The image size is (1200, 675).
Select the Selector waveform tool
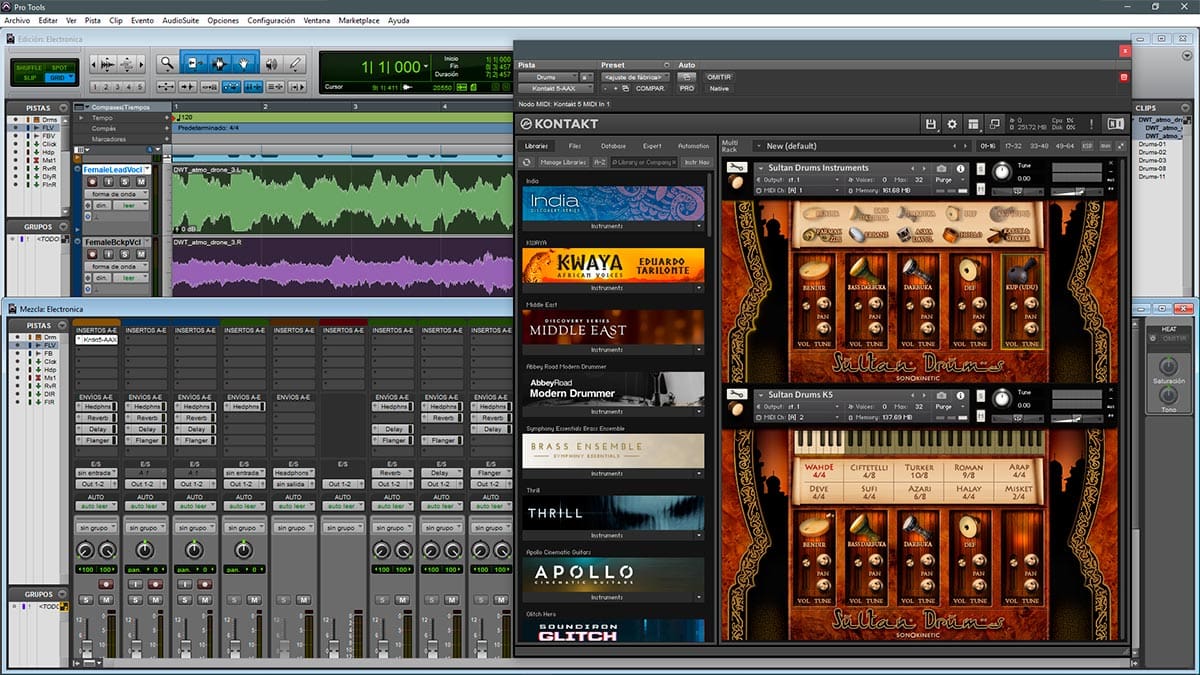pyautogui.click(x=219, y=64)
